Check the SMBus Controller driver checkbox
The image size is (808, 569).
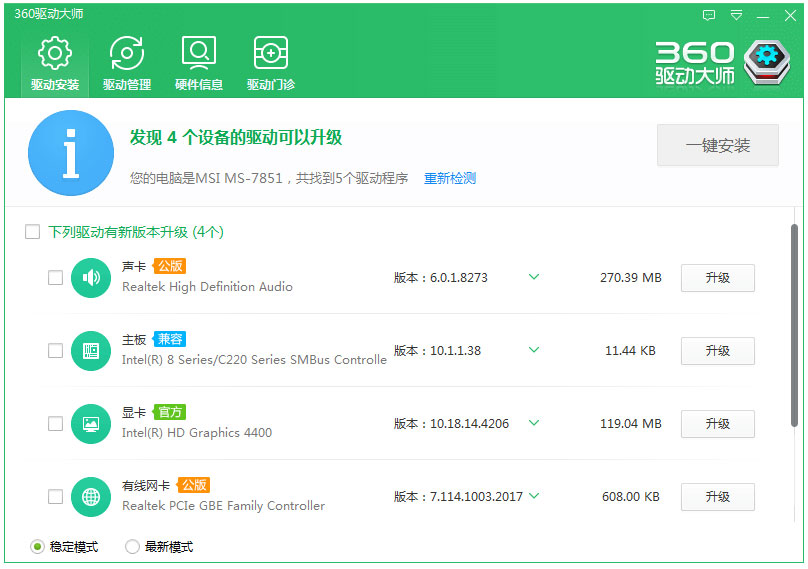click(55, 351)
